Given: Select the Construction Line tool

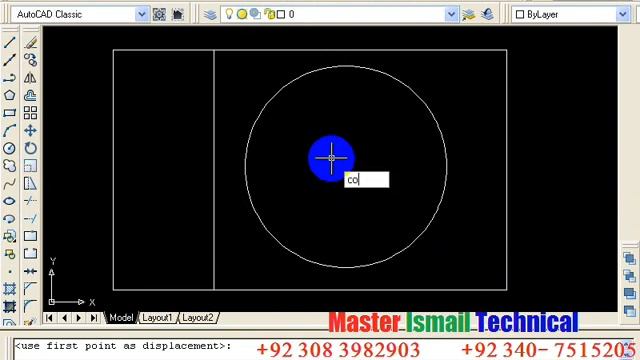Looking at the screenshot, I should point(10,60).
